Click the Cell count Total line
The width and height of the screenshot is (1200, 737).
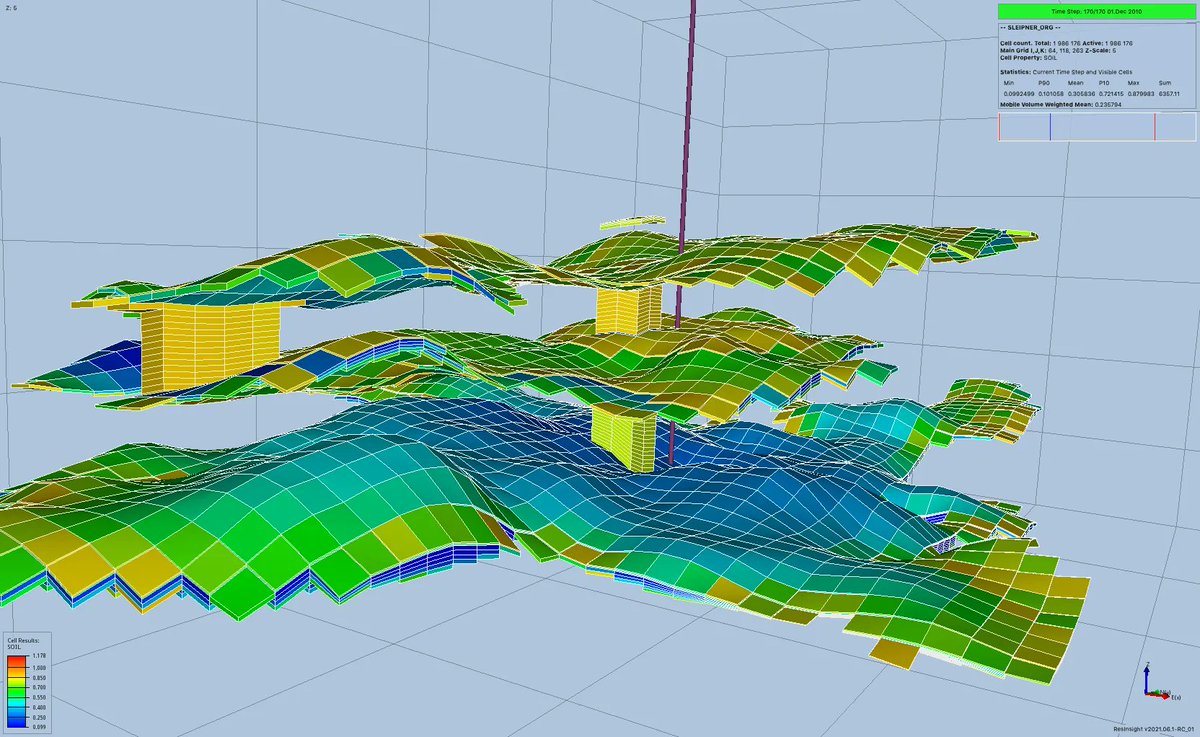(x=1066, y=43)
